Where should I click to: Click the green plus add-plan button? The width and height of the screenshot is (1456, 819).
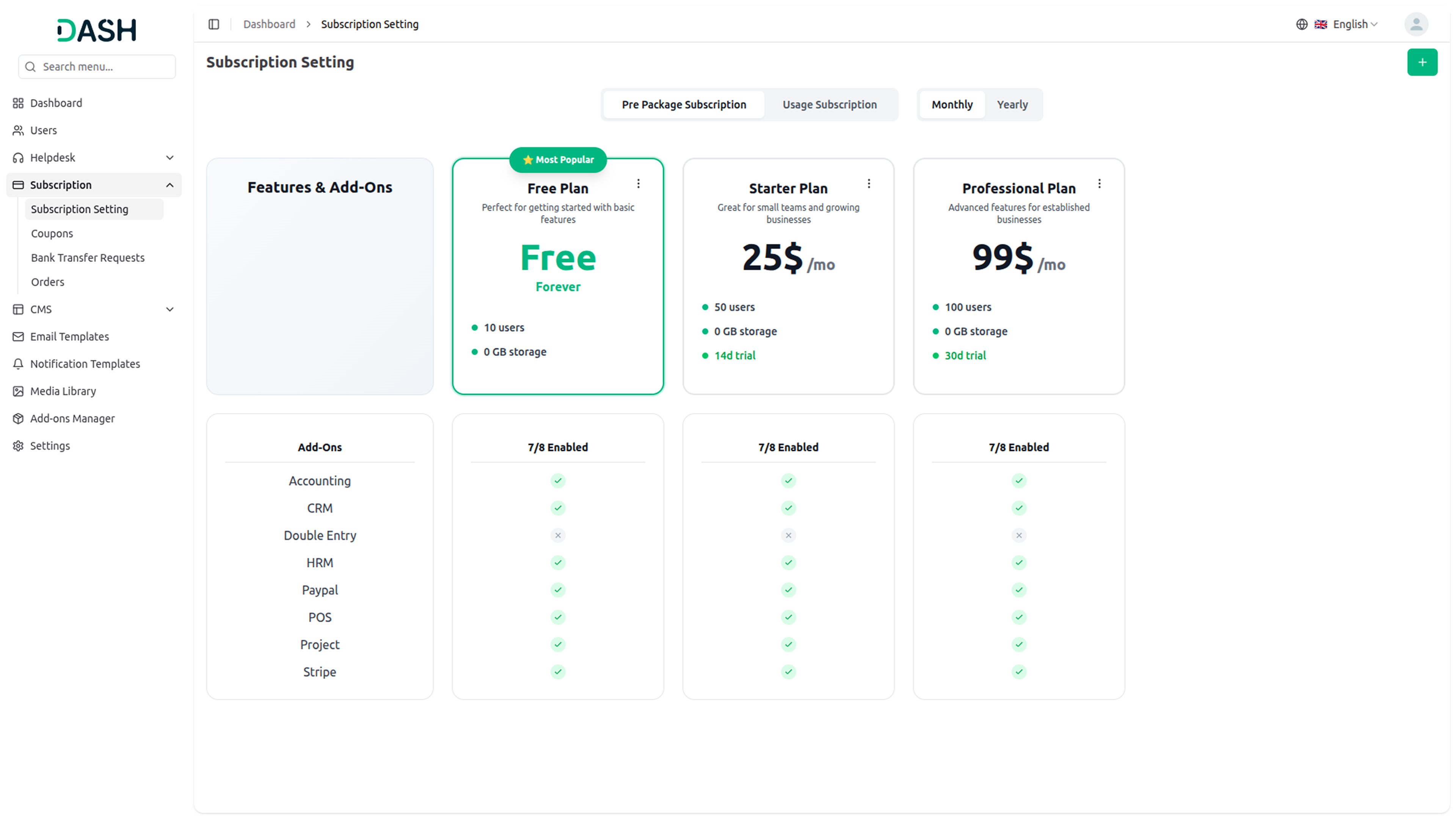tap(1421, 62)
